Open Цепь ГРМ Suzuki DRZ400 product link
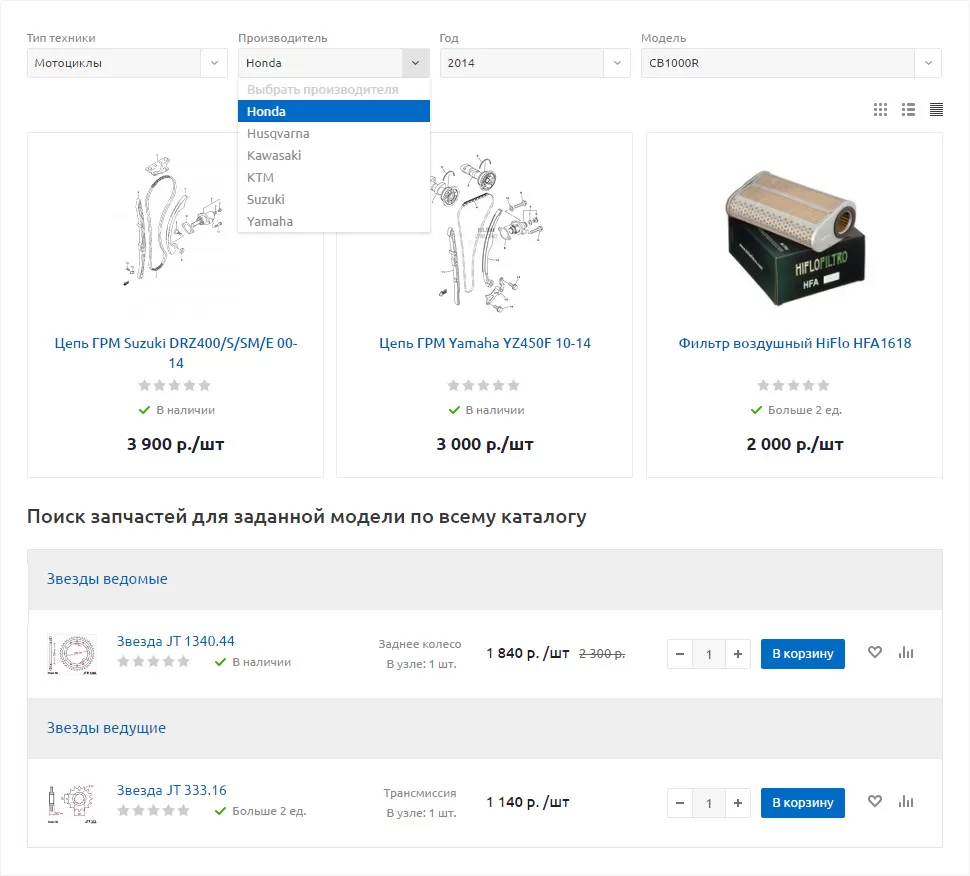This screenshot has height=876, width=970. click(x=176, y=353)
